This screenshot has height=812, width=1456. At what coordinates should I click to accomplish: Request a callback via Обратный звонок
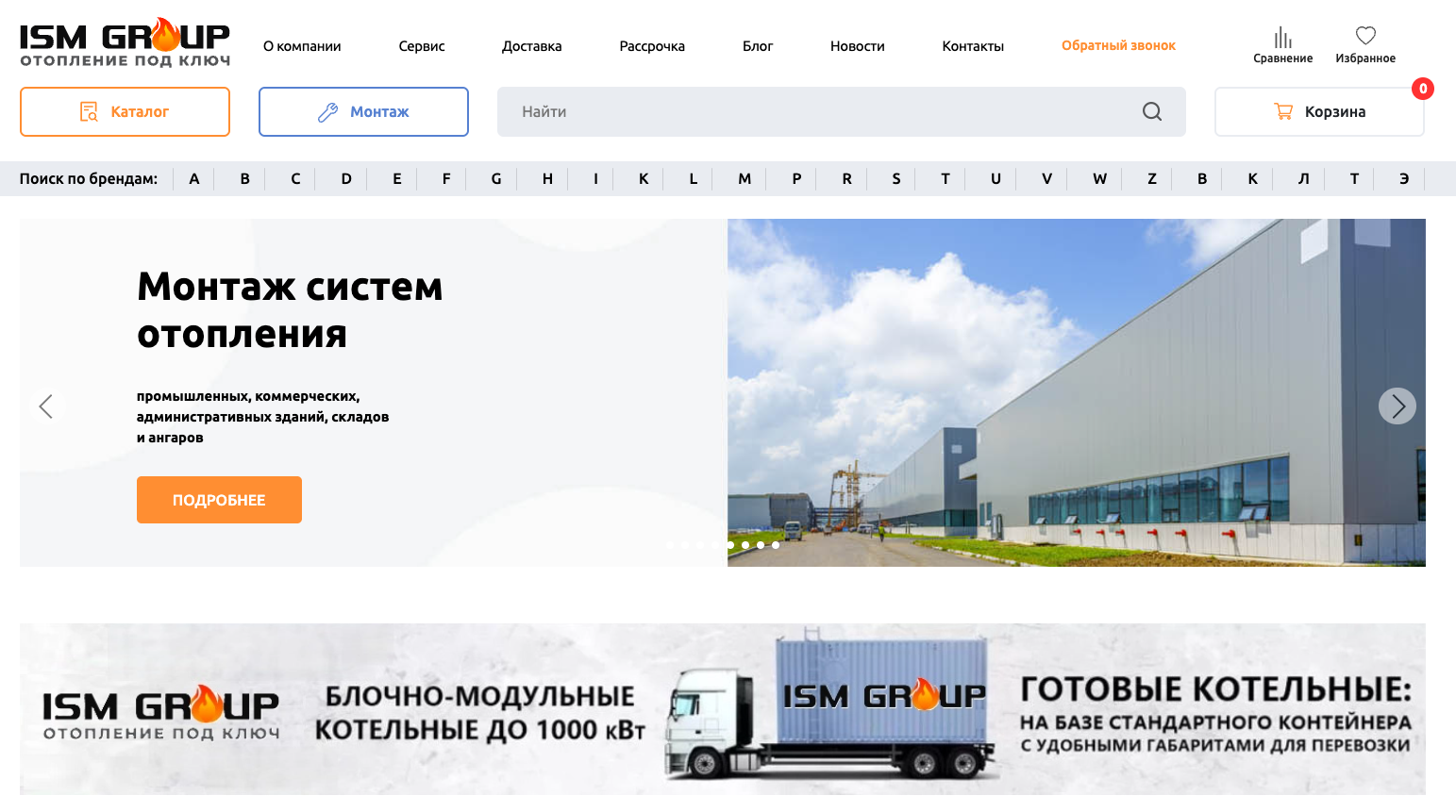pos(1117,44)
